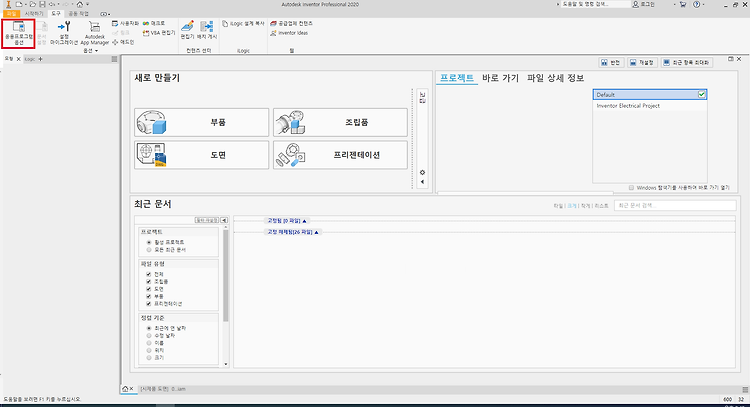
Task: Create a new 프리젠테이션 presentation
Action: pos(340,155)
